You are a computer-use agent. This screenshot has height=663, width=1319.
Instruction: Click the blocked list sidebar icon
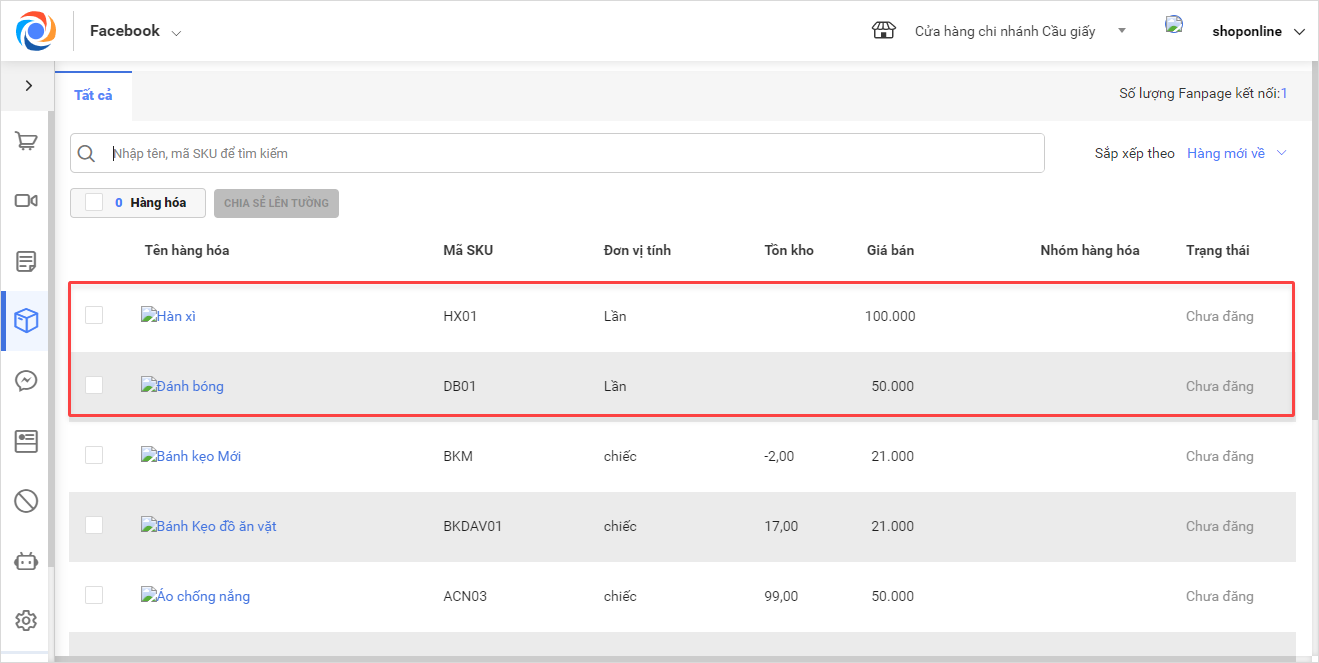(x=26, y=500)
